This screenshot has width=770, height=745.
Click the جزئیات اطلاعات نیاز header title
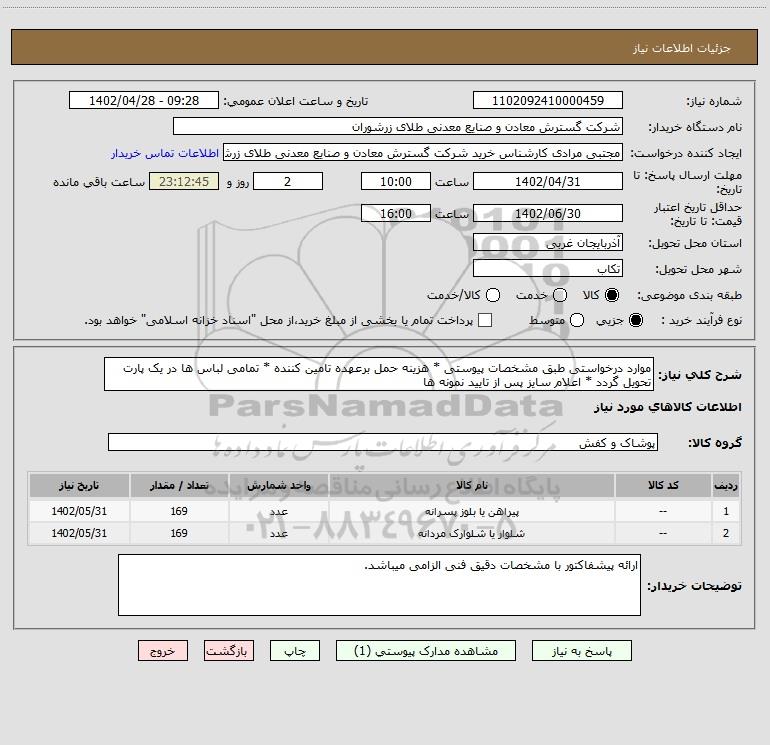(682, 48)
